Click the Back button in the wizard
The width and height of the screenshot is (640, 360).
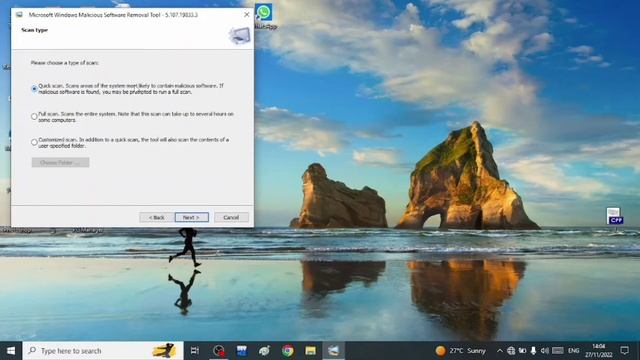coord(156,217)
